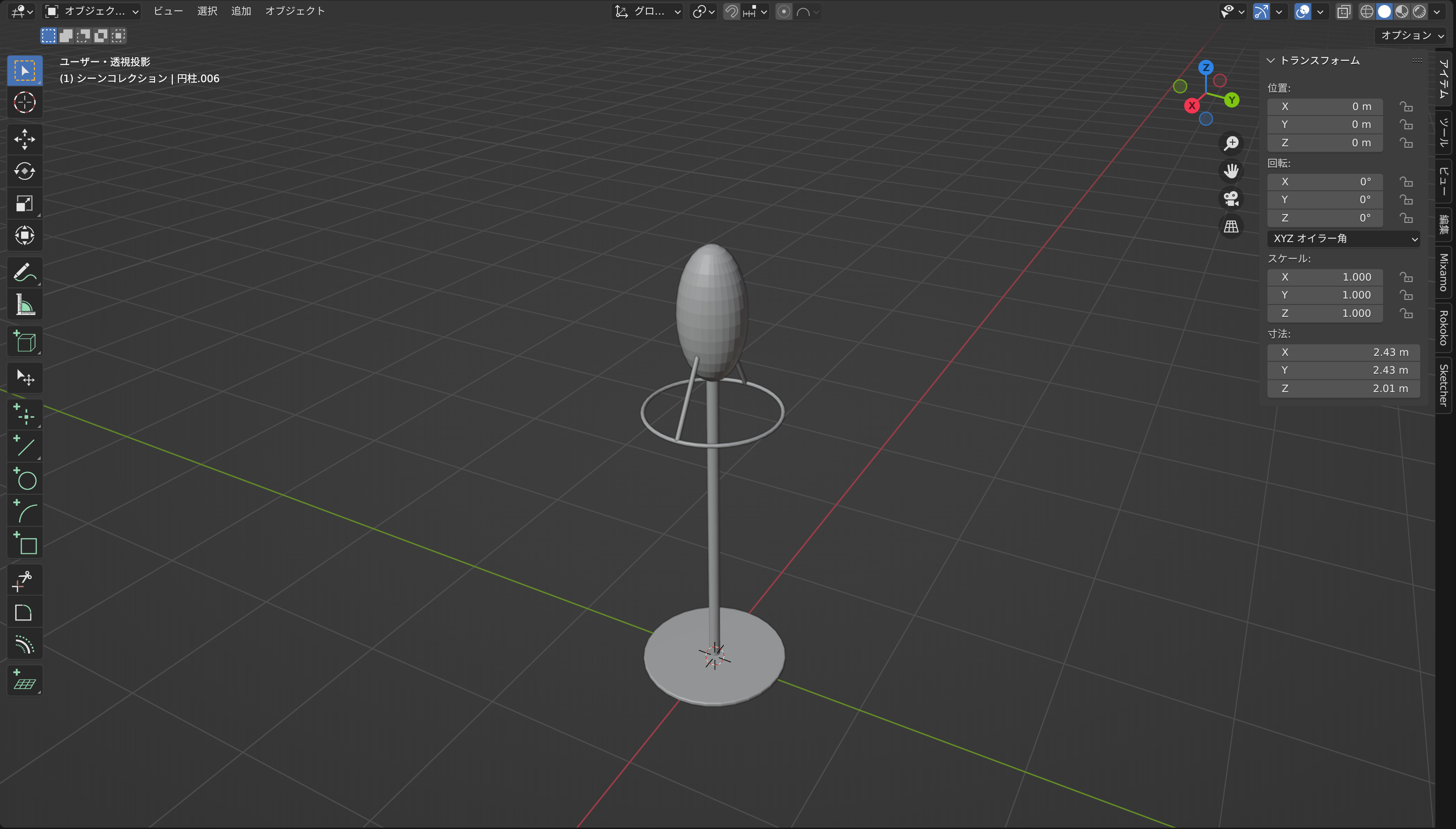Click the green plus arc tool
The image size is (1456, 829).
point(24,510)
